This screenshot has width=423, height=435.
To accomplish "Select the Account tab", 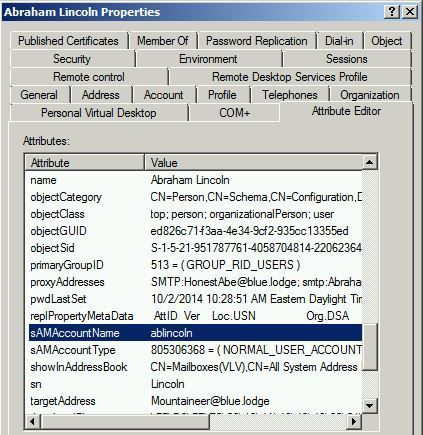I will (164, 95).
